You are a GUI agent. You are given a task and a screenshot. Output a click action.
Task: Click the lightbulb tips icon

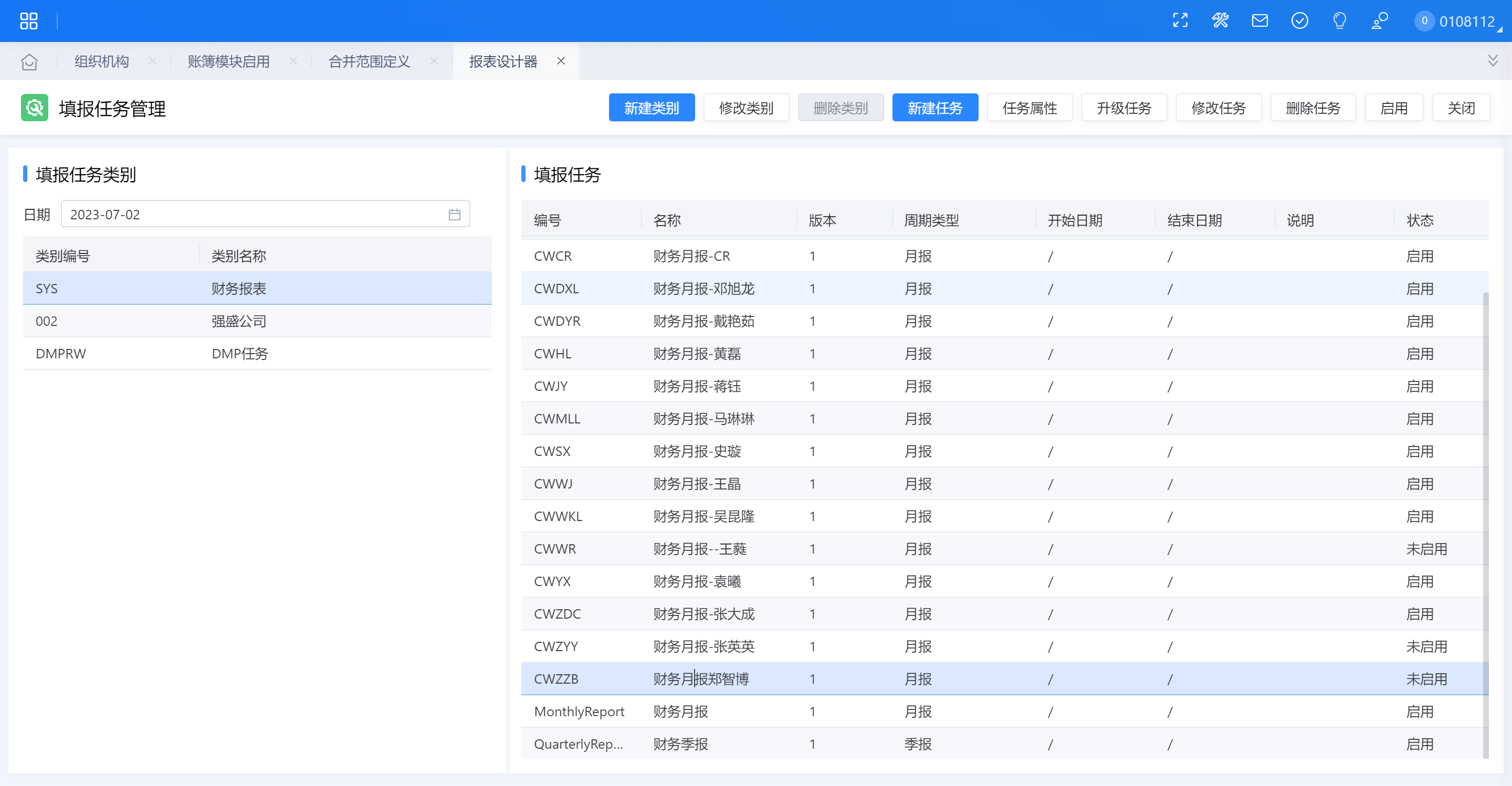[1339, 21]
